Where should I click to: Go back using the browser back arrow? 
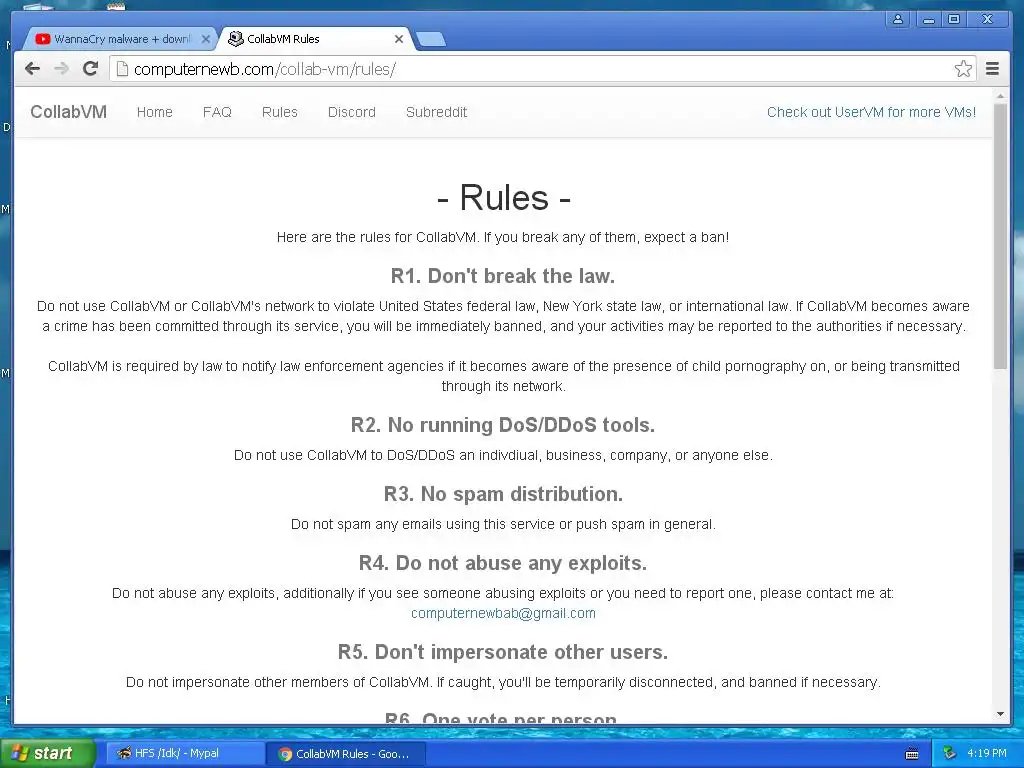(x=32, y=69)
